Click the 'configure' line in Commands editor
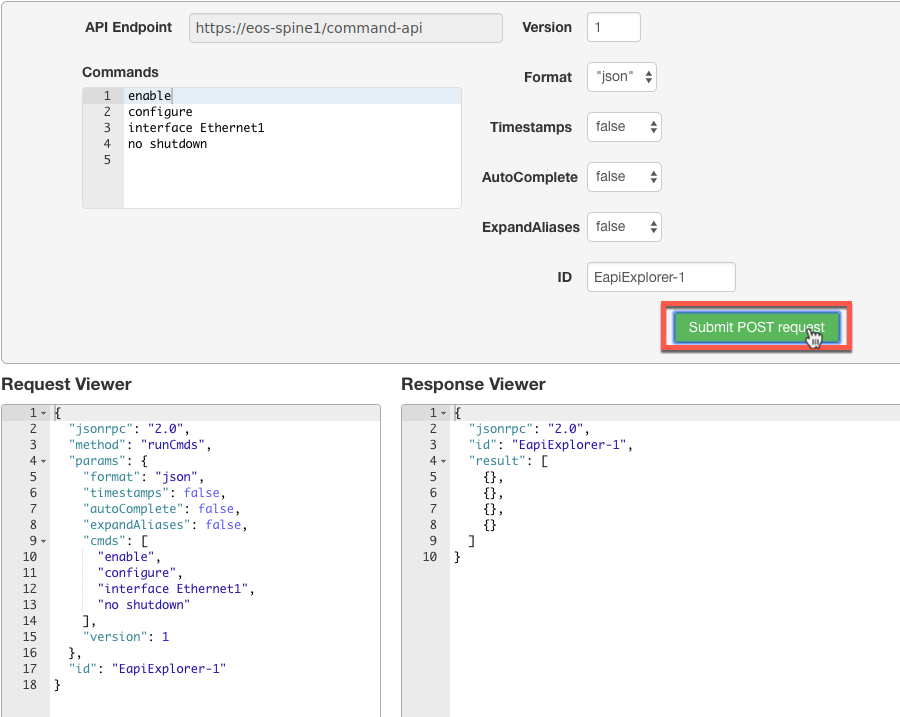The image size is (900, 717). click(x=160, y=112)
